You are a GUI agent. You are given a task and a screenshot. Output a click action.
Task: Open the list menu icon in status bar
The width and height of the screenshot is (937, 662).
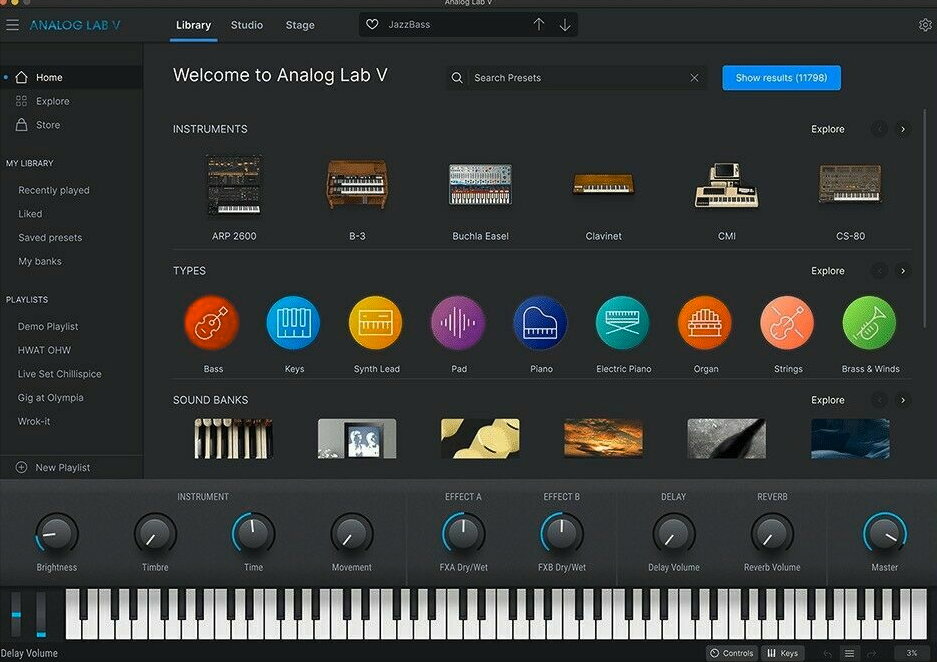point(849,653)
